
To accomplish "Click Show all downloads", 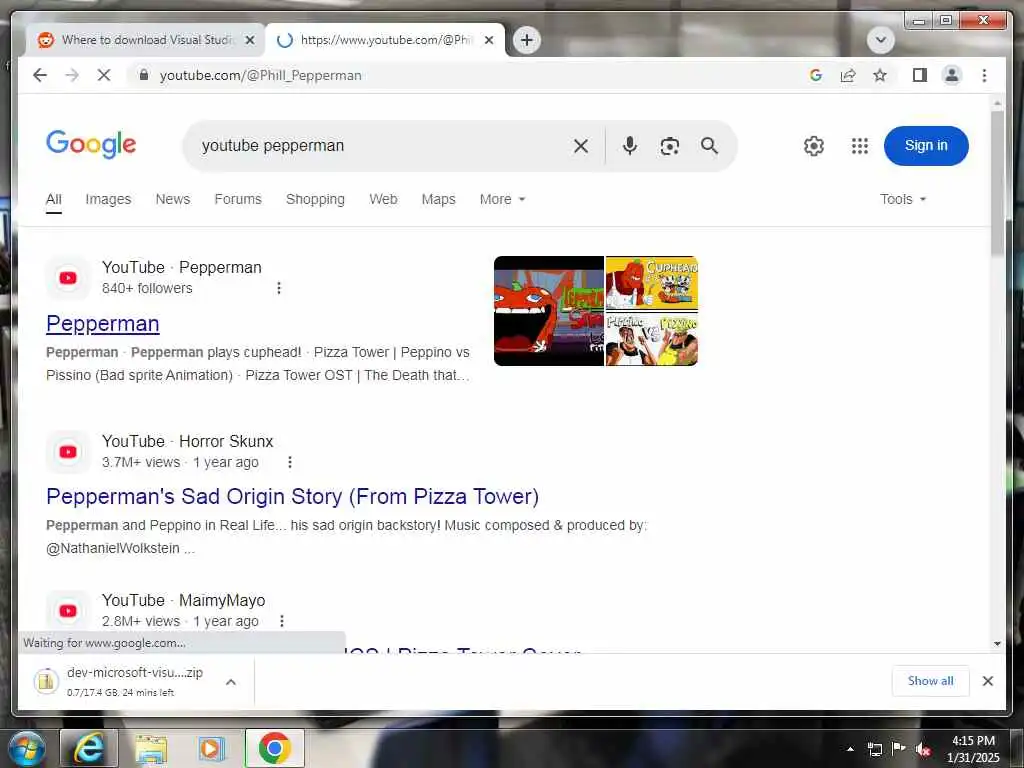I will click(x=930, y=680).
